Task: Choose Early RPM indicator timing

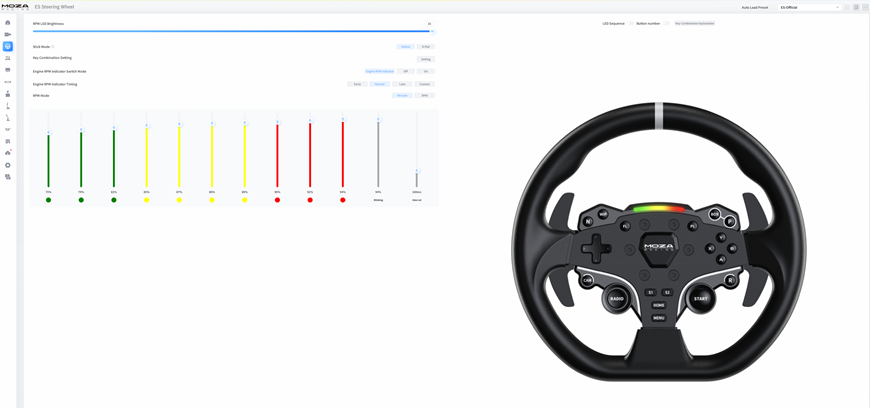Action: [x=357, y=84]
